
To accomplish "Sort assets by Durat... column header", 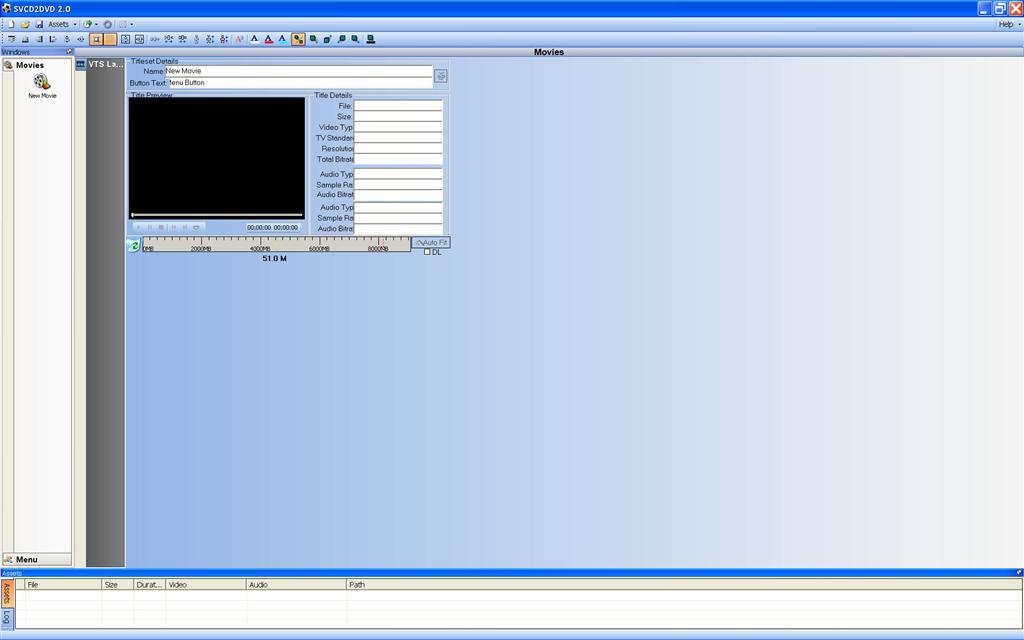I will tap(150, 584).
